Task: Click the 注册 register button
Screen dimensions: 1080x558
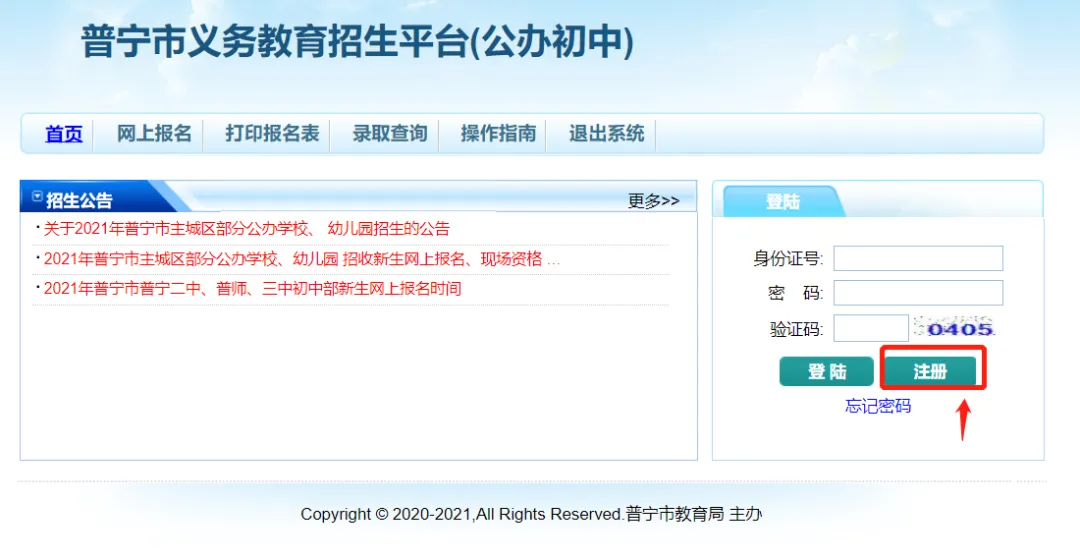Action: tap(930, 371)
